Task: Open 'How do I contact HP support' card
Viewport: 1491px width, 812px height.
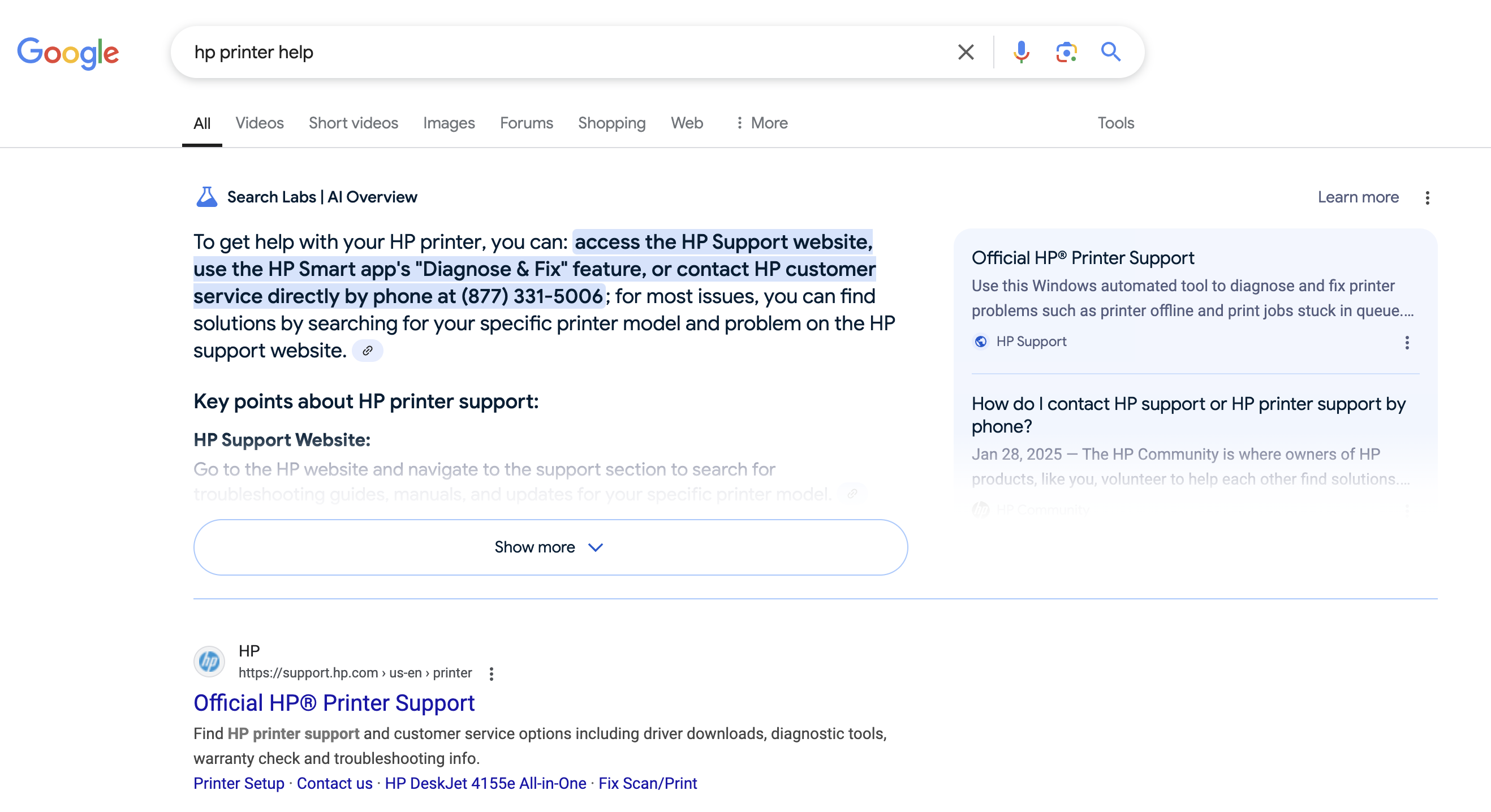Action: point(1188,415)
